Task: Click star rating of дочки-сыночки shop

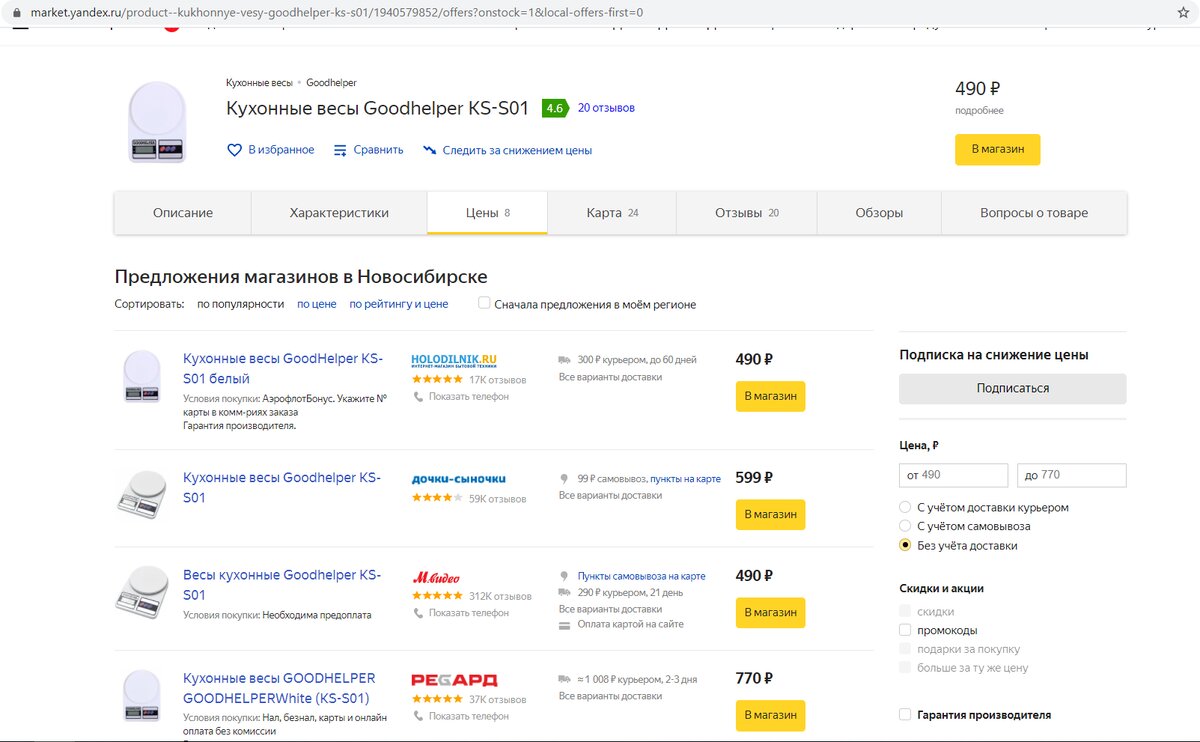Action: point(437,498)
